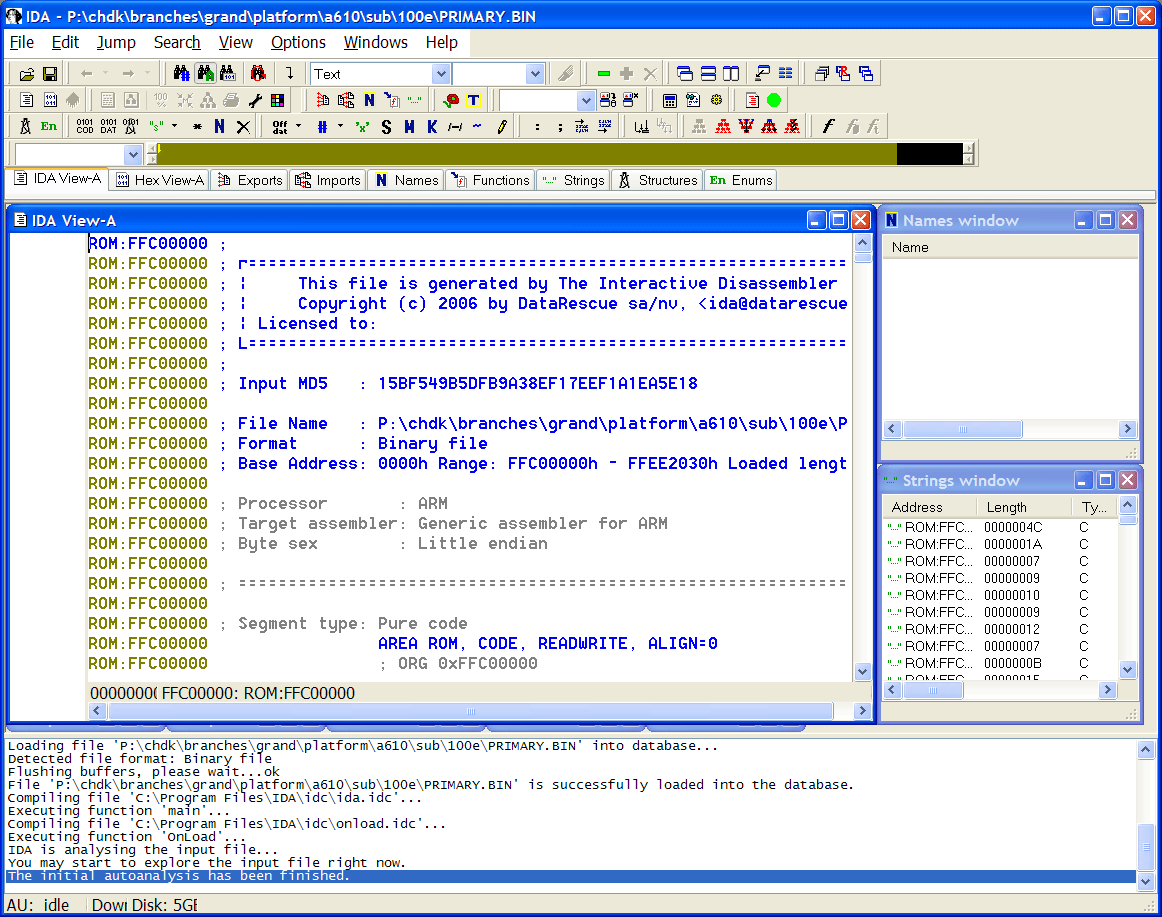1162x917 pixels.
Task: Click the 0101 COD convert-to-code icon
Action: pyautogui.click(x=84, y=126)
